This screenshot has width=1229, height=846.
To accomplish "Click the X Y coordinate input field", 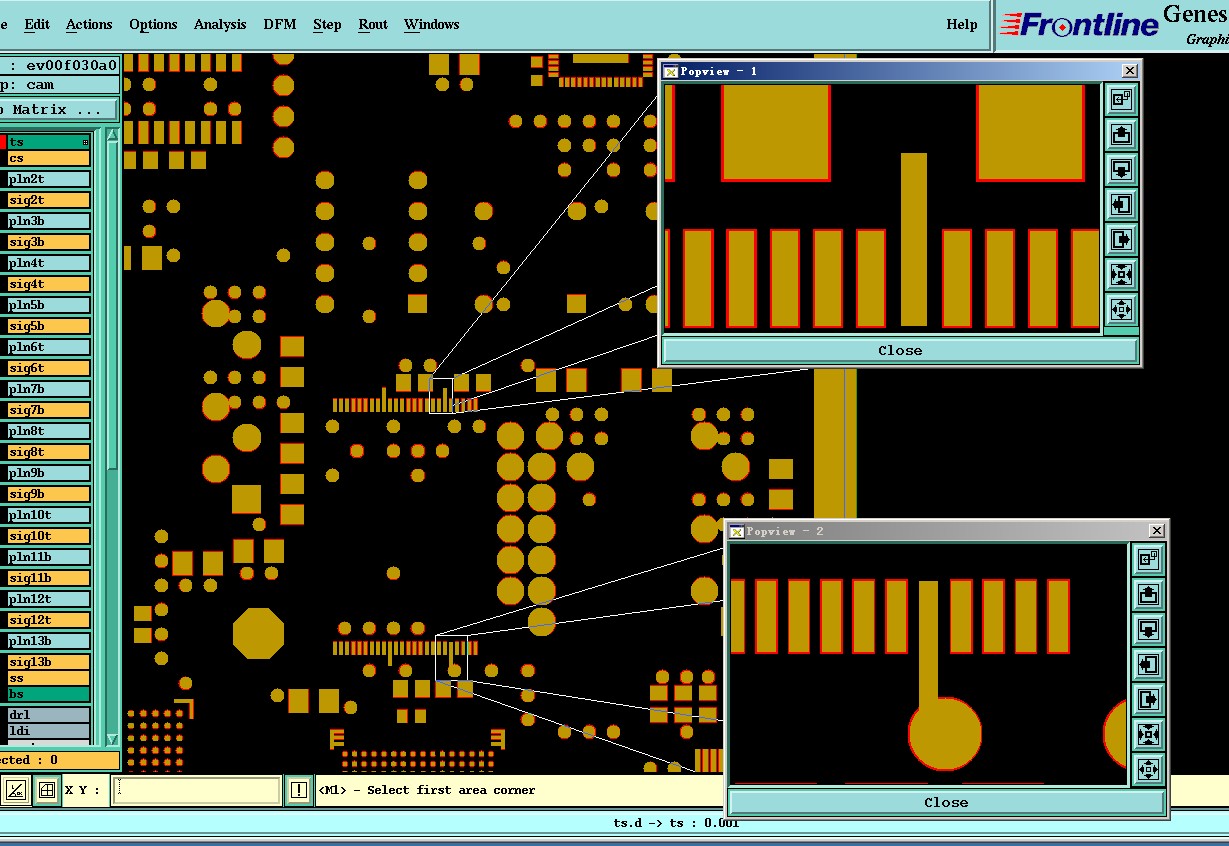I will click(198, 790).
